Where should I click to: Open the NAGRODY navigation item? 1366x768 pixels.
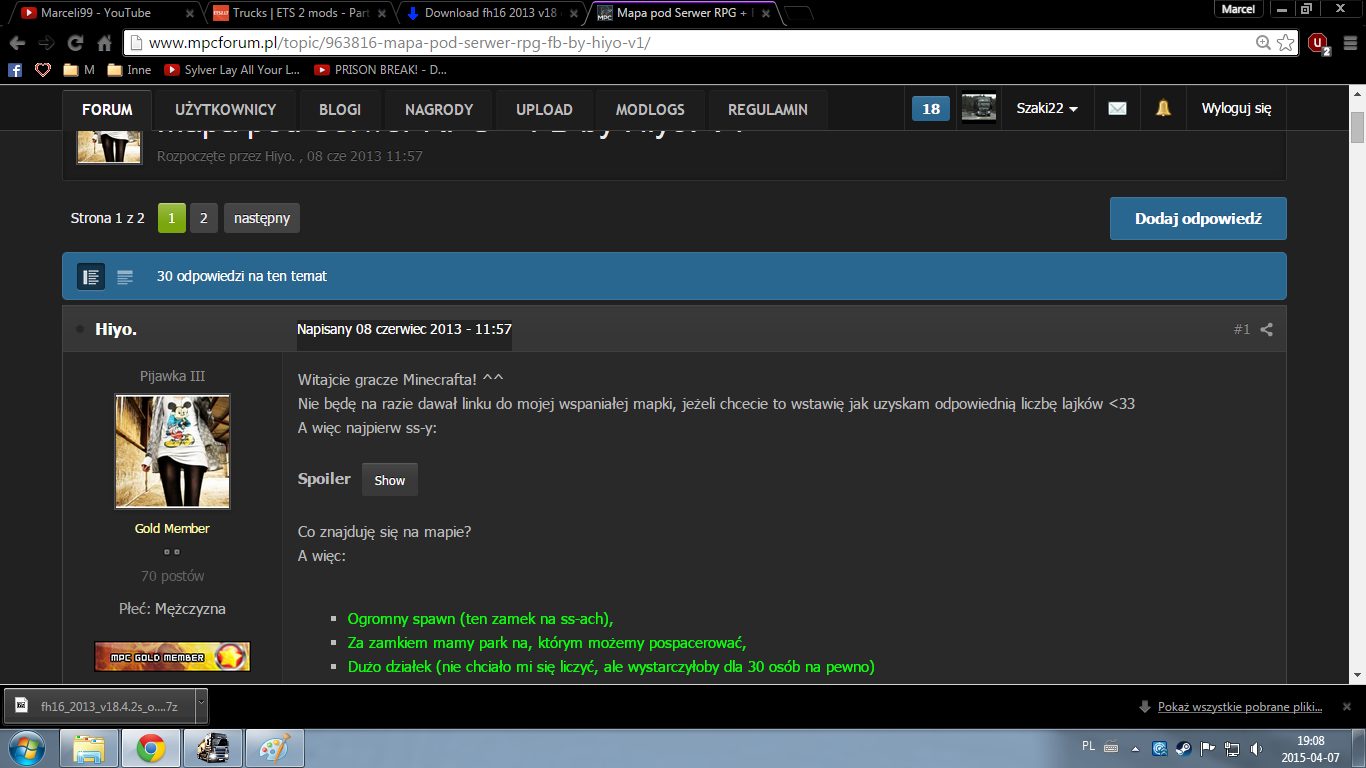pos(439,110)
